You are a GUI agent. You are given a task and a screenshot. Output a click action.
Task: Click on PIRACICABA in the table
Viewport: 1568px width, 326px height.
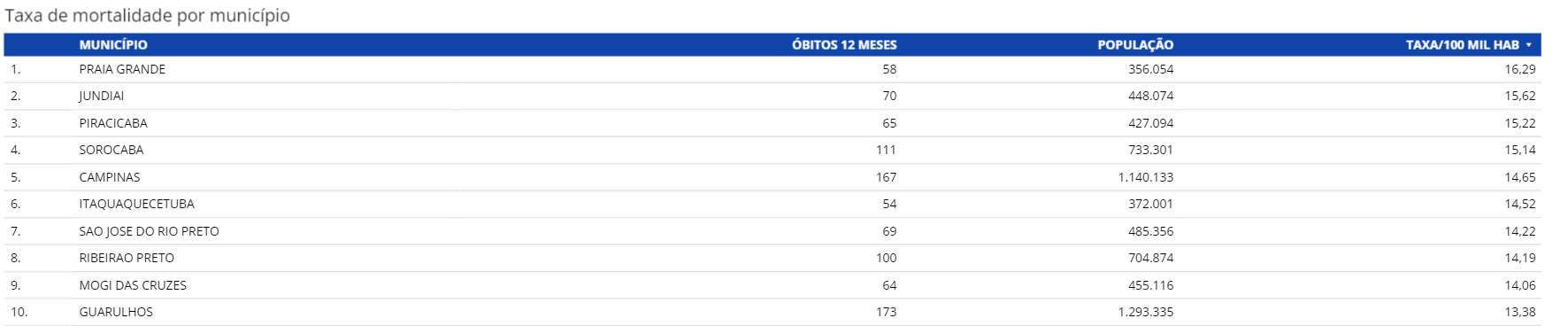point(113,123)
